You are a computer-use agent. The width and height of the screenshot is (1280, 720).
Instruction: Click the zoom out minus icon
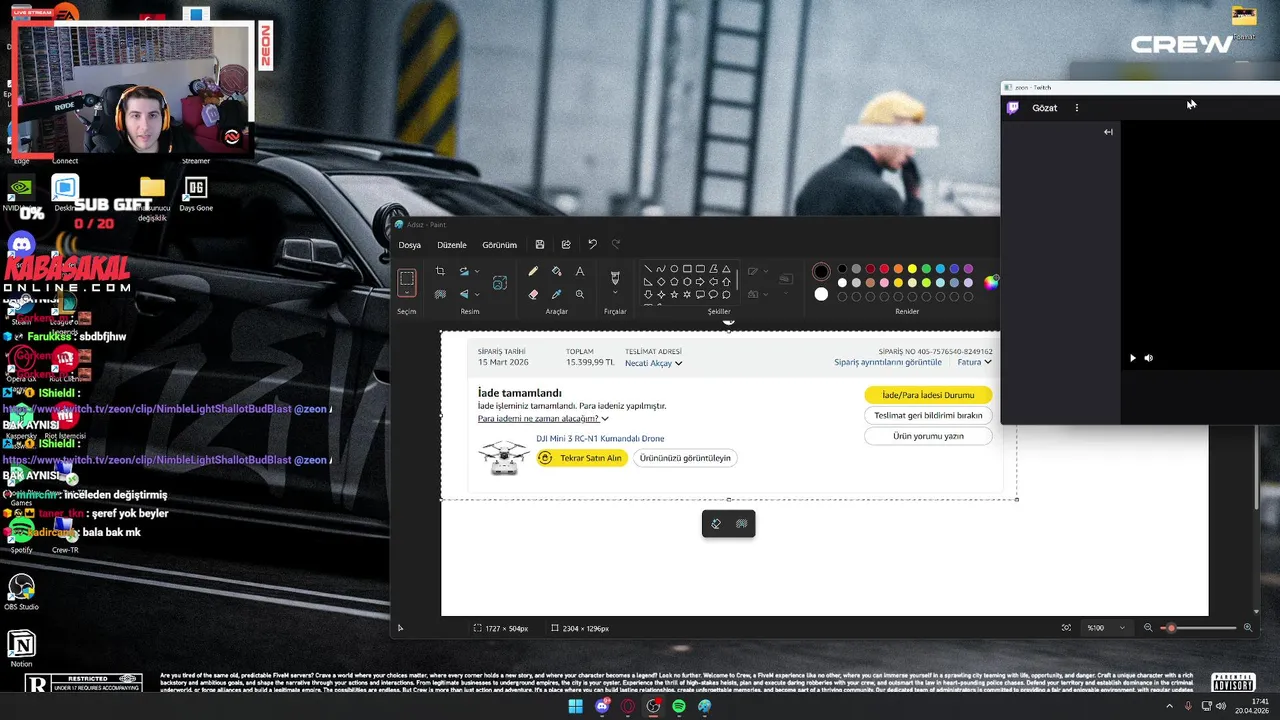pos(1148,628)
